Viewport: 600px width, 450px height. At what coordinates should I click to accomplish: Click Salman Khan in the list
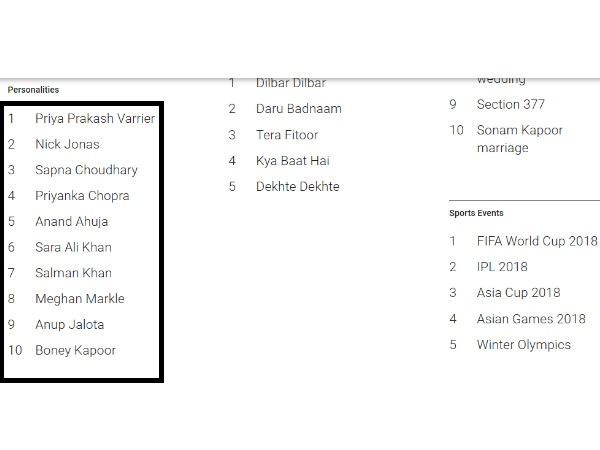(x=73, y=273)
